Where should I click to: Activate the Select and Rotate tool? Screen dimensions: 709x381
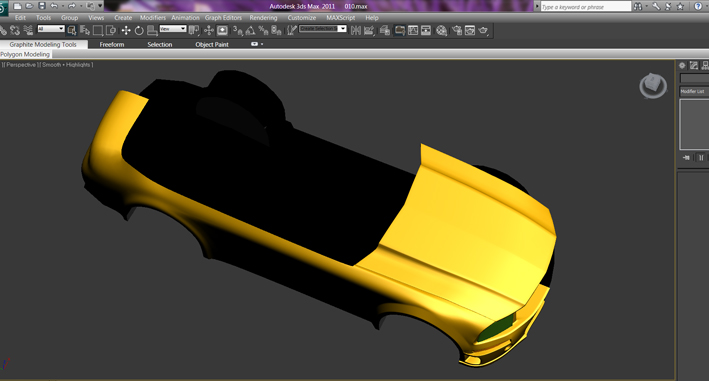(x=139, y=30)
